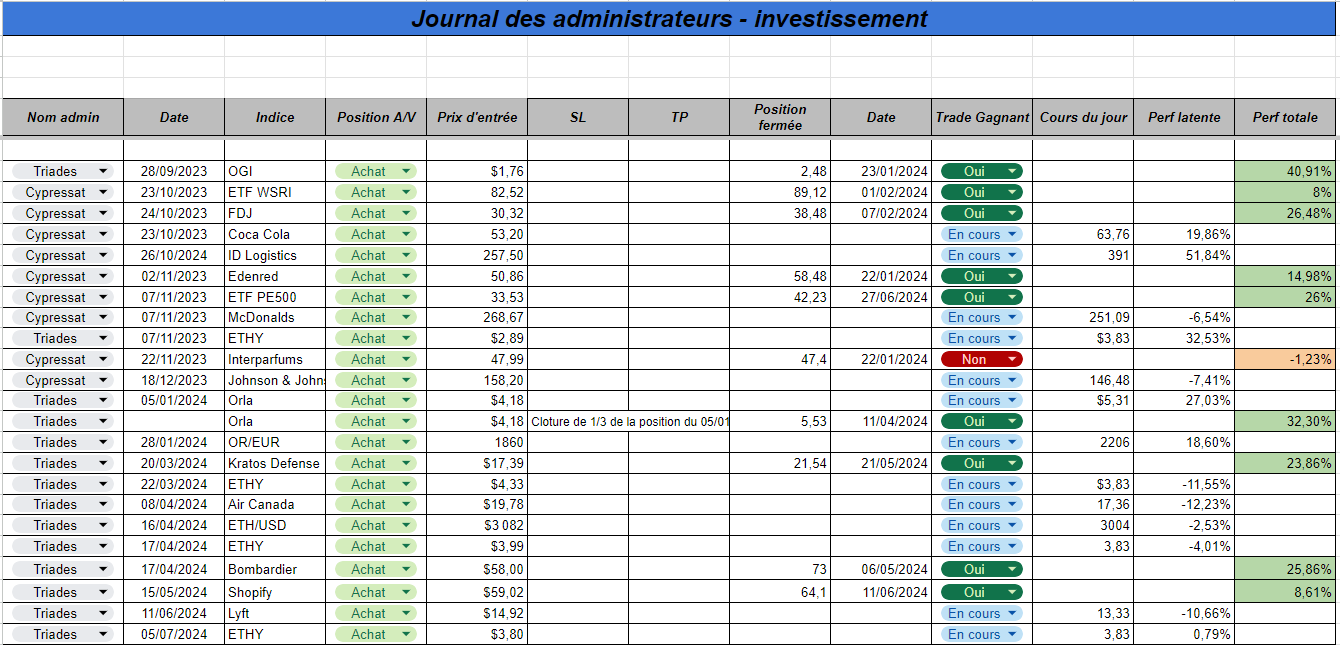Select the Perf latente header
Image resolution: width=1340 pixels, height=645 pixels.
click(1184, 117)
